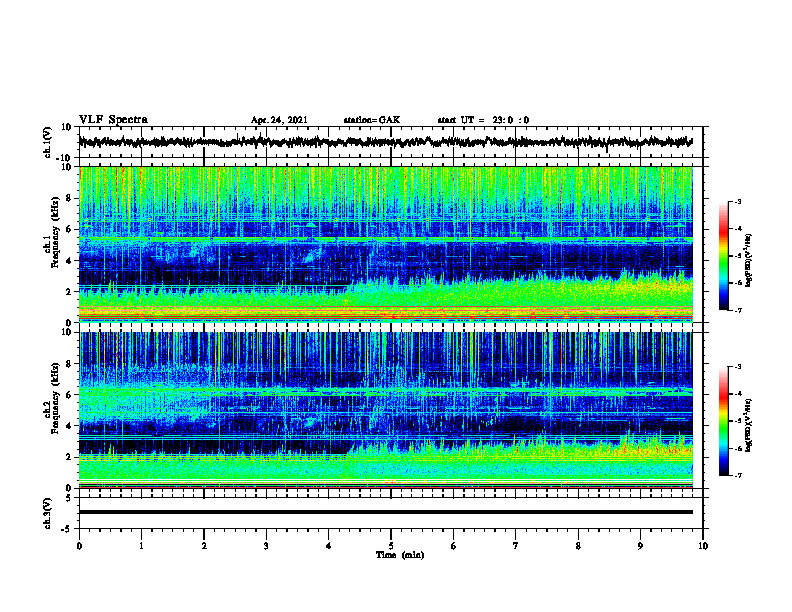
Task: Click the log(PSD) label beside the lower colorbar
Action: tap(749, 425)
